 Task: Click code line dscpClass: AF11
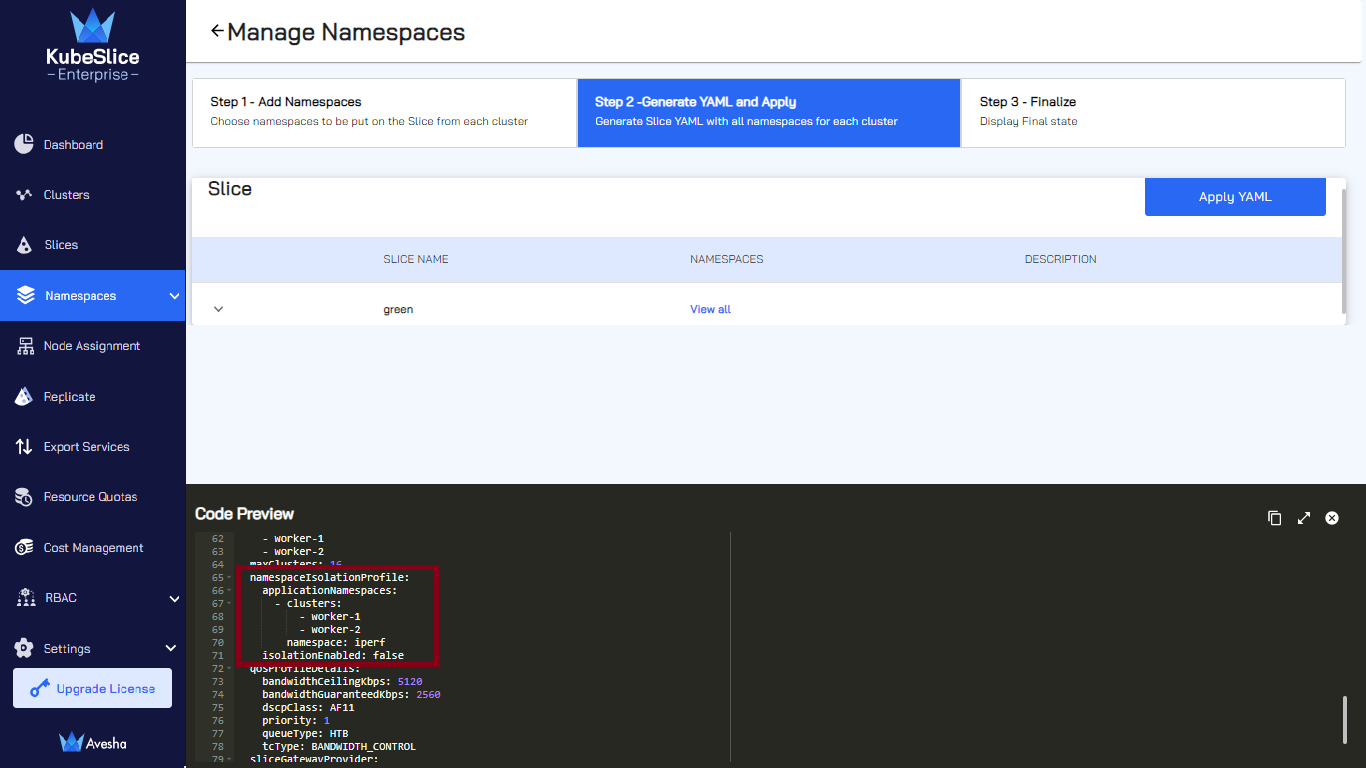click(x=308, y=708)
